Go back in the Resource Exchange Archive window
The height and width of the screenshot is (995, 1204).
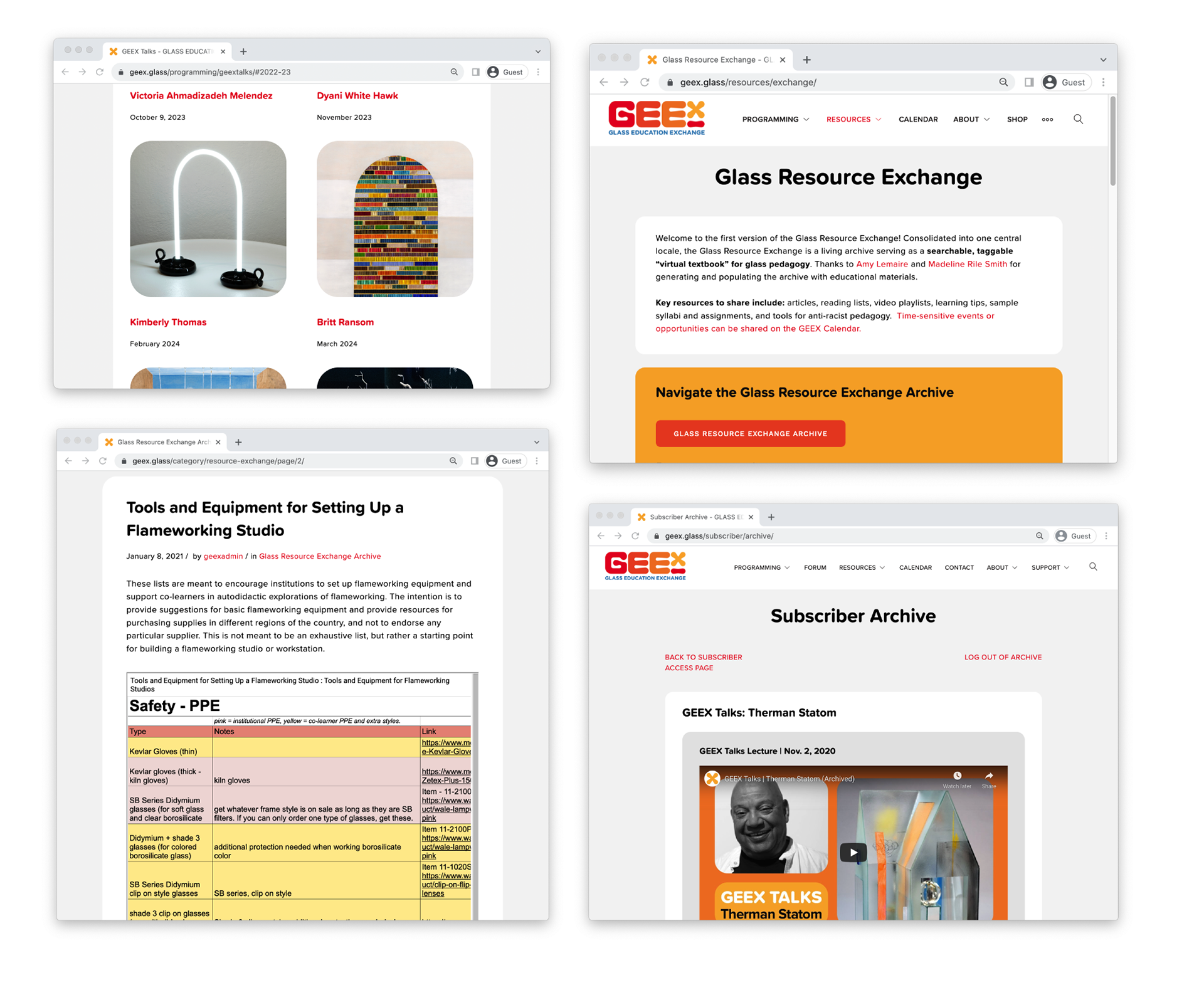(x=68, y=461)
